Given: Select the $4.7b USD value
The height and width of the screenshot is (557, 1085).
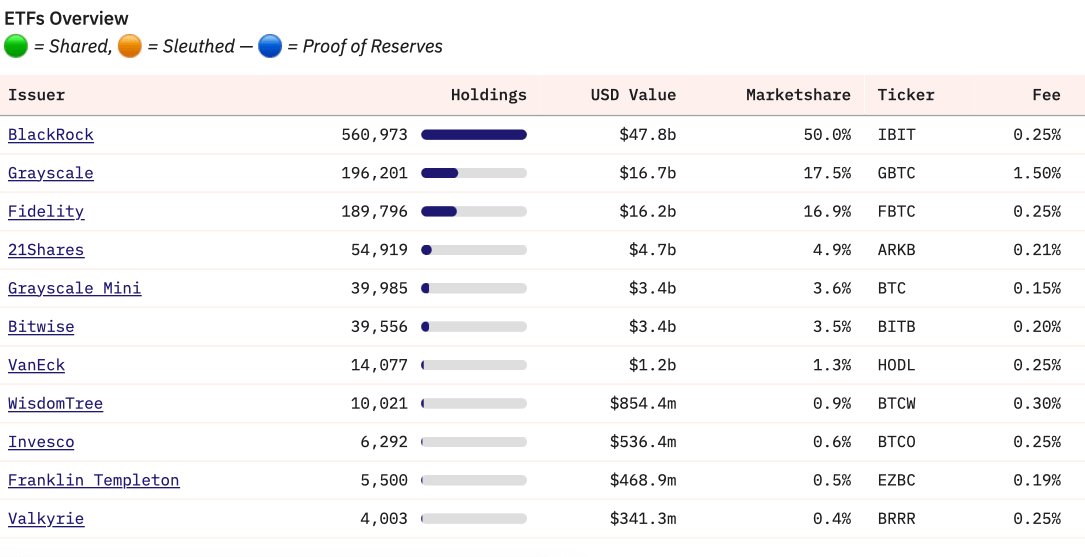Looking at the screenshot, I should (x=653, y=250).
